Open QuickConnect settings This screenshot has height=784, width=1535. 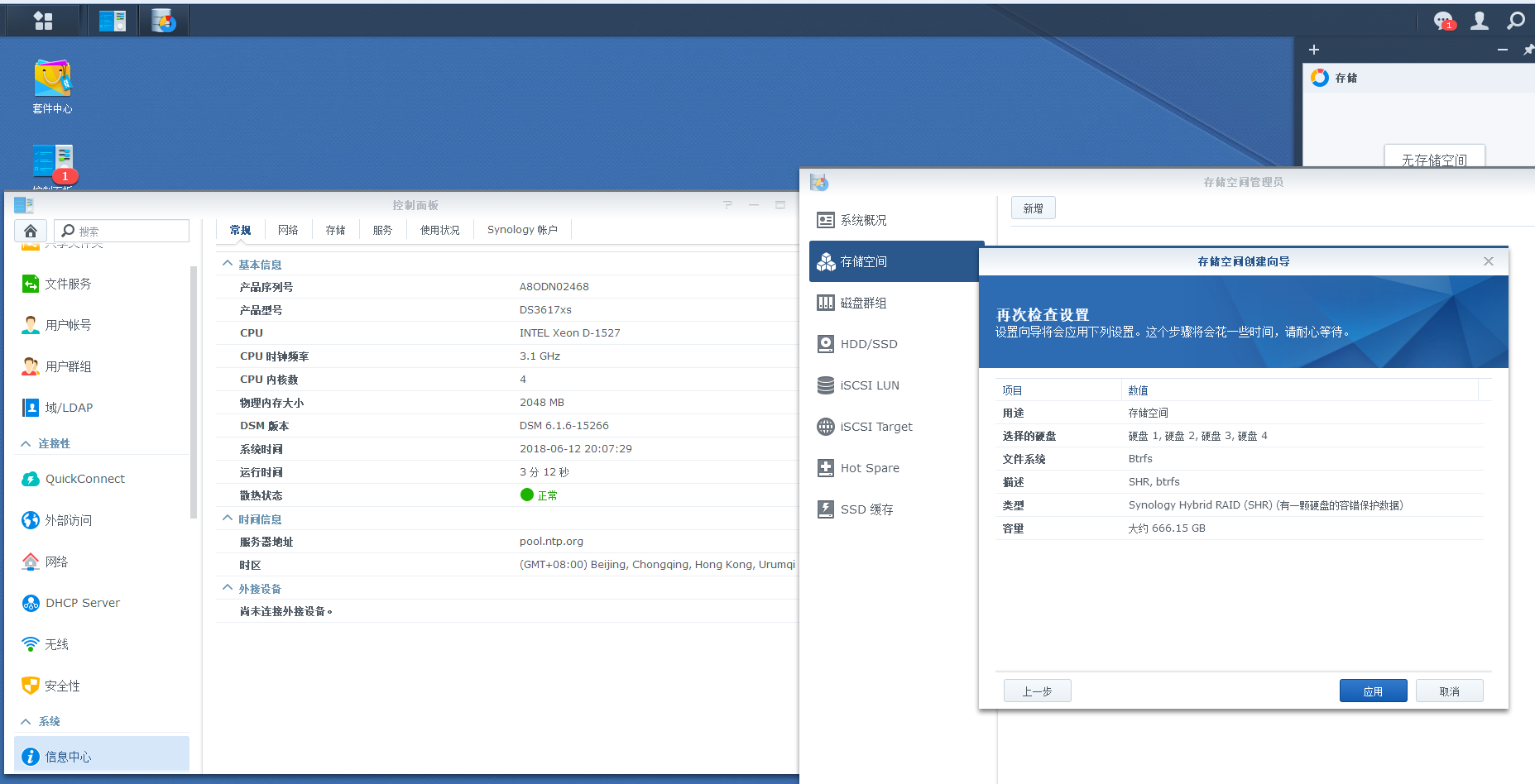pos(102,479)
